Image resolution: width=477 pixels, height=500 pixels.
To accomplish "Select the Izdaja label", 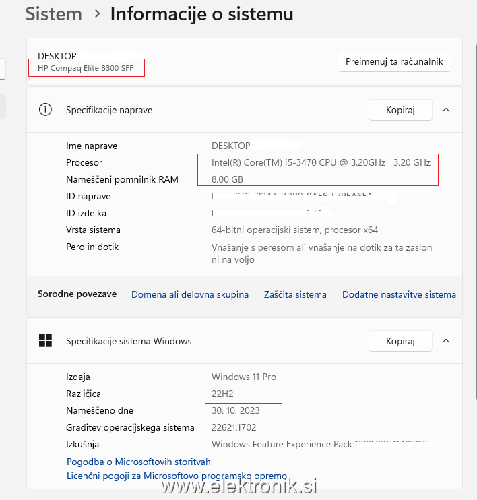I will (x=78, y=377).
